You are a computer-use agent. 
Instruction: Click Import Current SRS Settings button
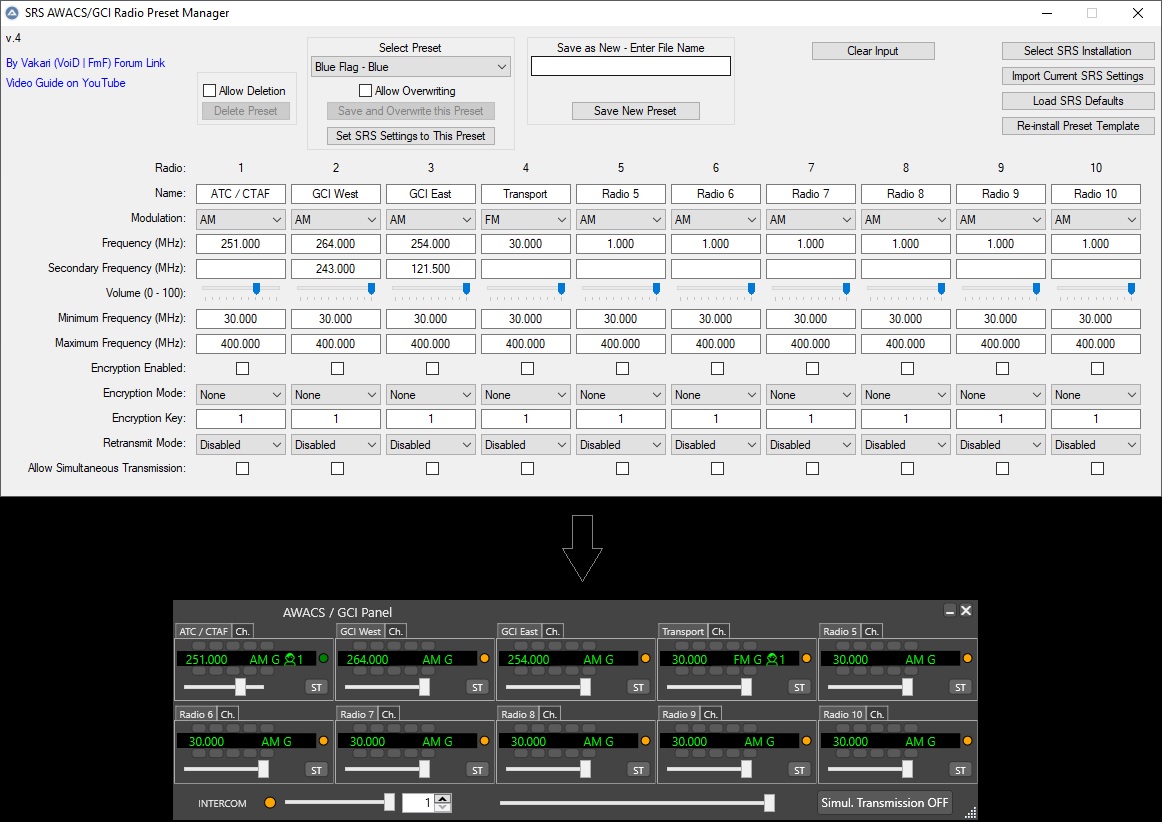[x=1078, y=76]
